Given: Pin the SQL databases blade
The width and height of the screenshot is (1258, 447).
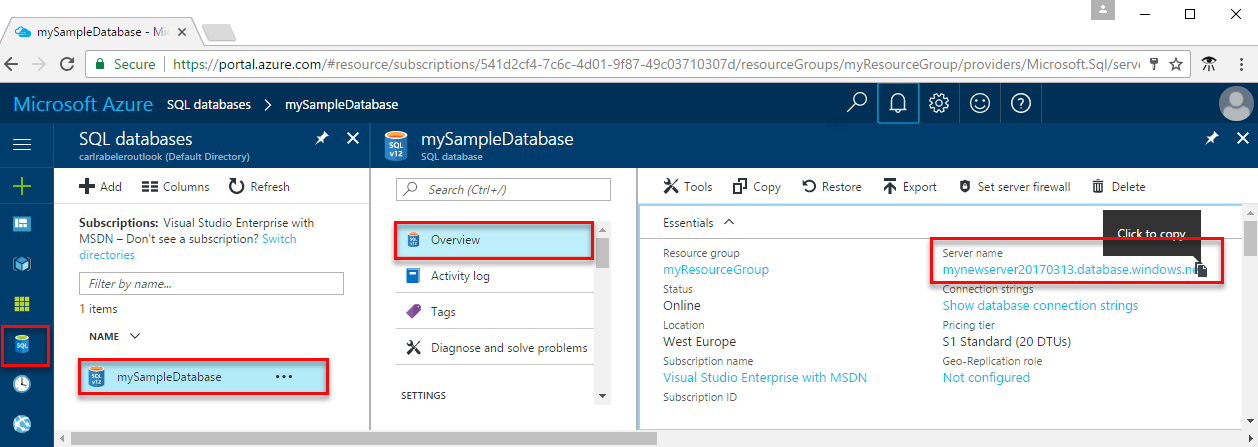Looking at the screenshot, I should [x=322, y=139].
